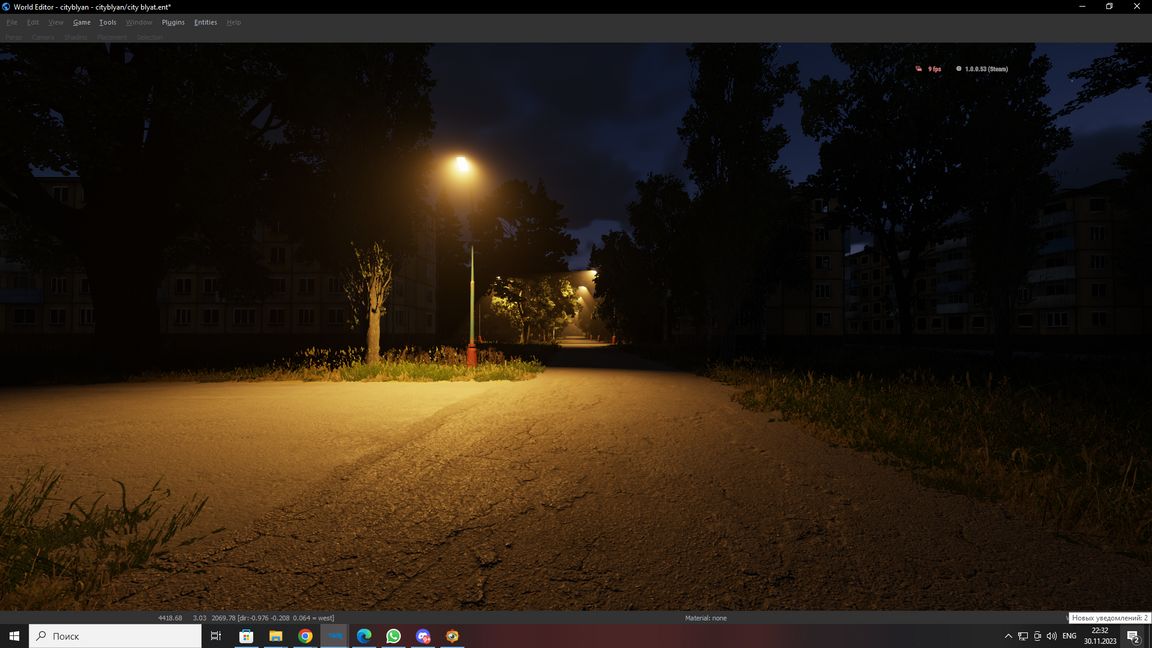Click the volume speaker tray icon

coord(1051,636)
